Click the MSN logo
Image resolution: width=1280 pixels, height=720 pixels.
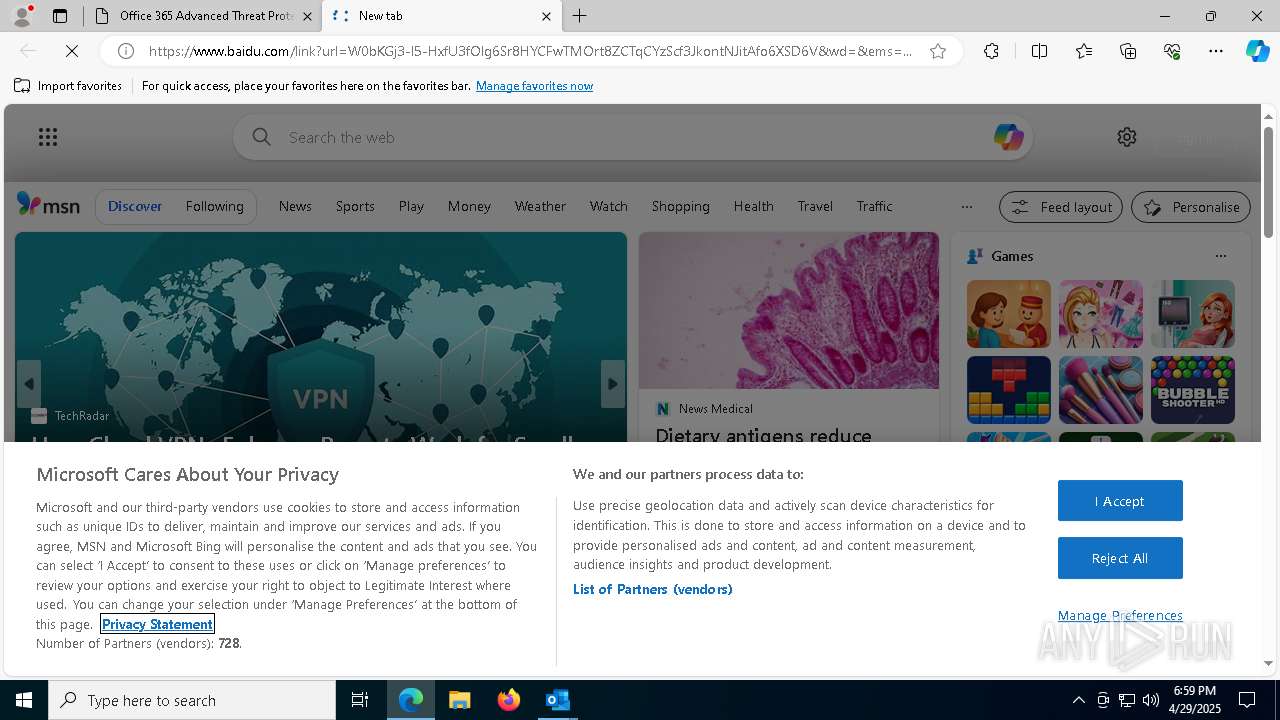click(x=48, y=205)
